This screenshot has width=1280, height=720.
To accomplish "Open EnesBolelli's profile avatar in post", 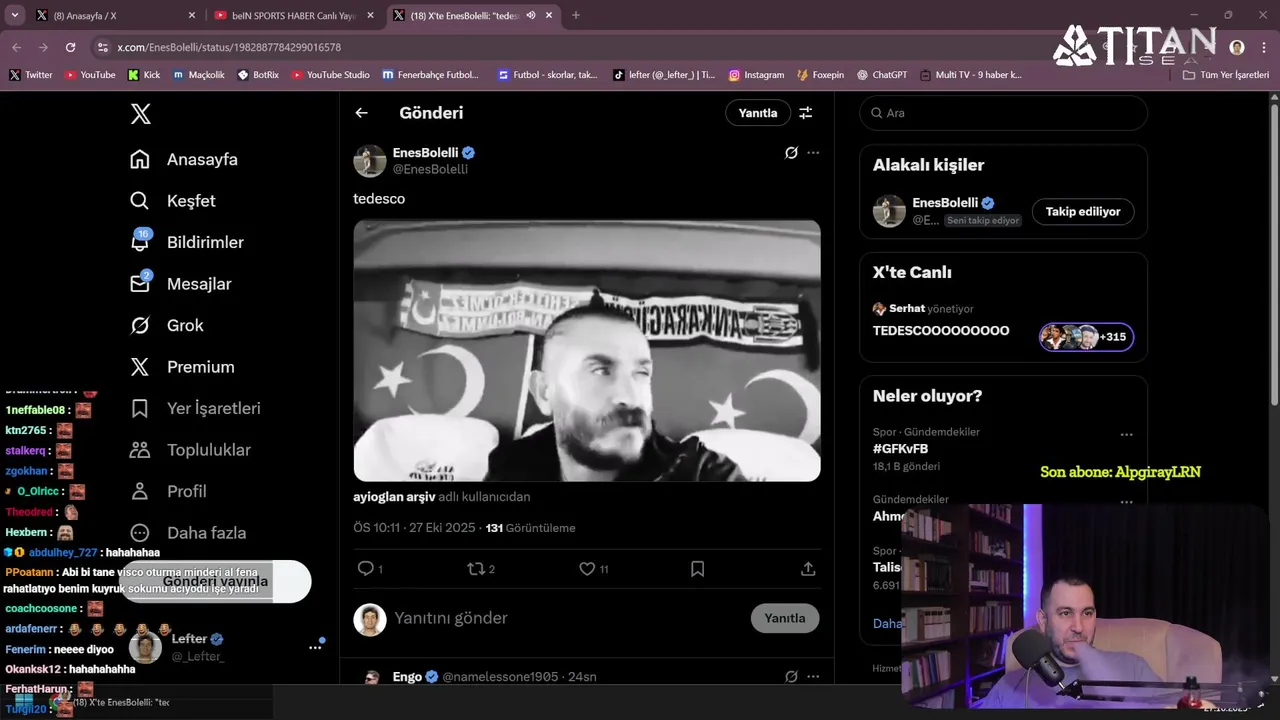I will 370,161.
